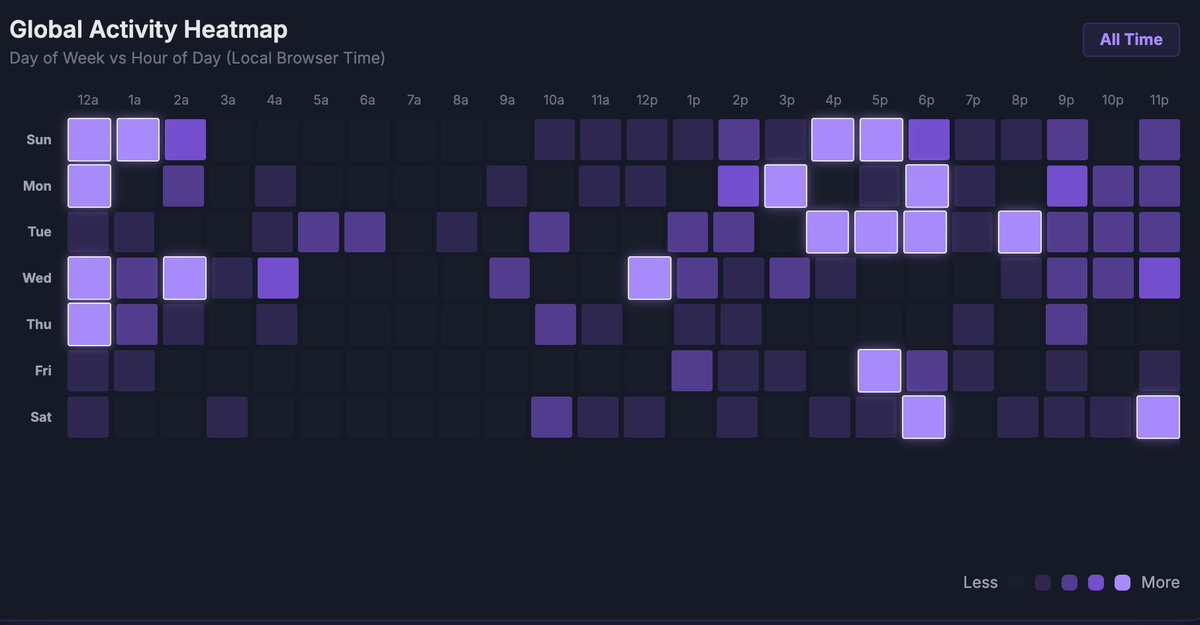This screenshot has width=1200, height=625.
Task: Click the 8p hour column header
Action: pos(1019,100)
